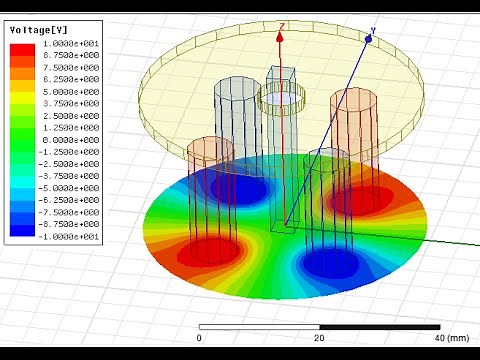Click the yellow color band in legend
The image size is (480, 360).
click(x=22, y=98)
